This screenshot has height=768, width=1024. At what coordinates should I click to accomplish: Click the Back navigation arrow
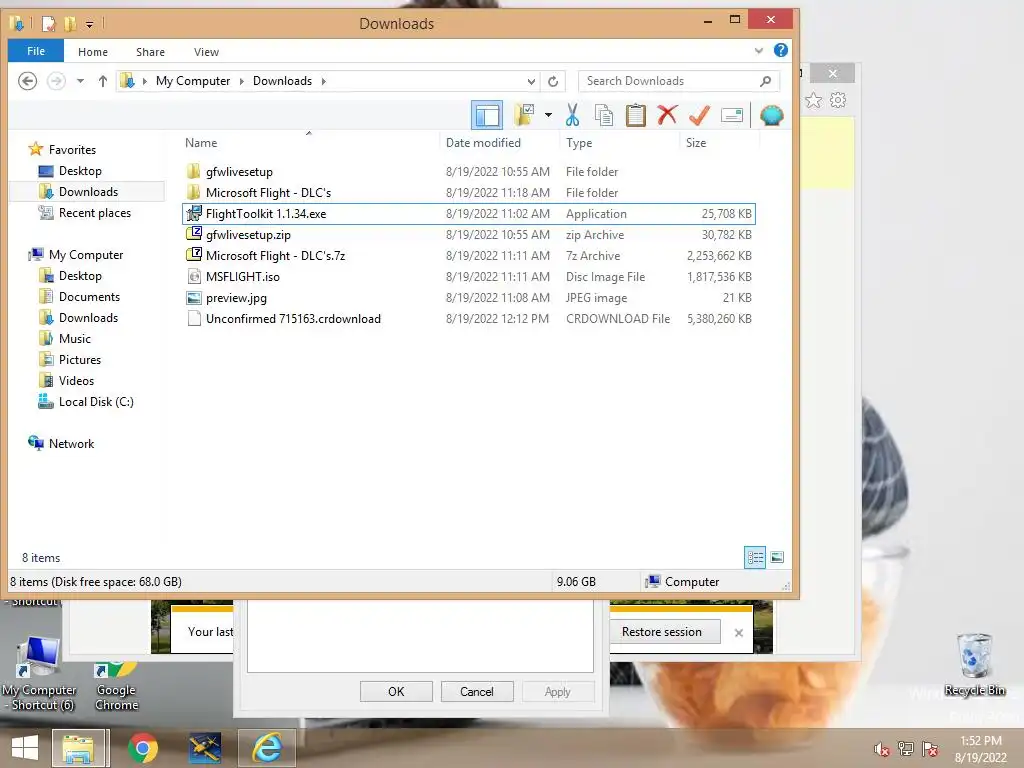click(27, 81)
